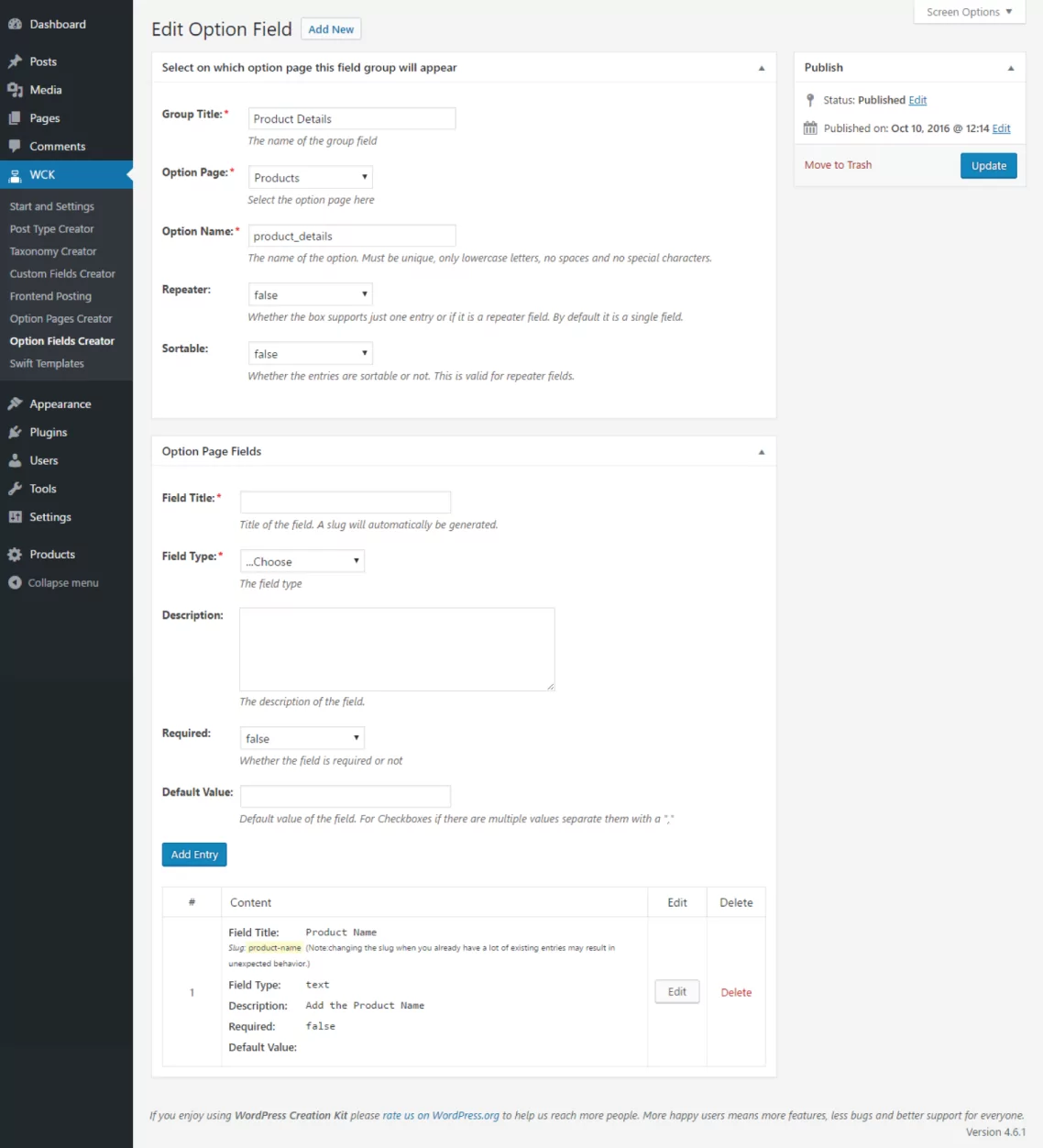The height and width of the screenshot is (1148, 1043).
Task: Open the Option Page dropdown
Action: tap(310, 178)
